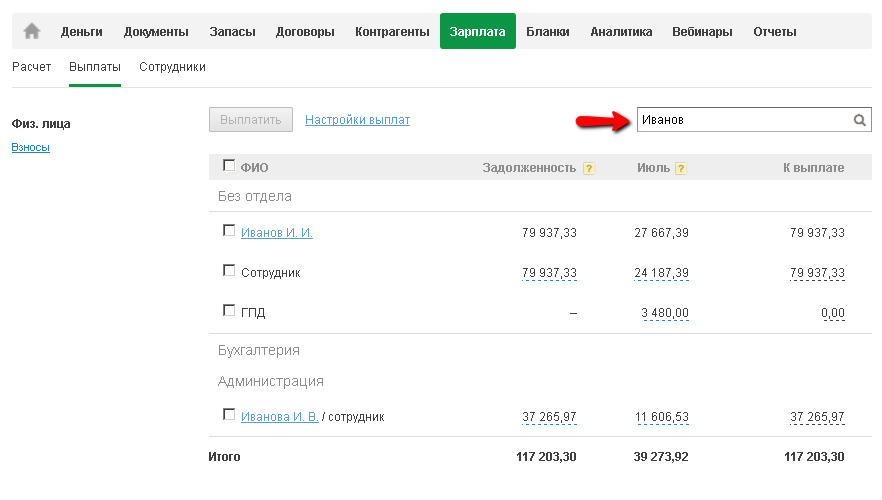This screenshot has height=500, width=882.
Task: Switch to the Сотрудники tab
Action: (x=172, y=67)
